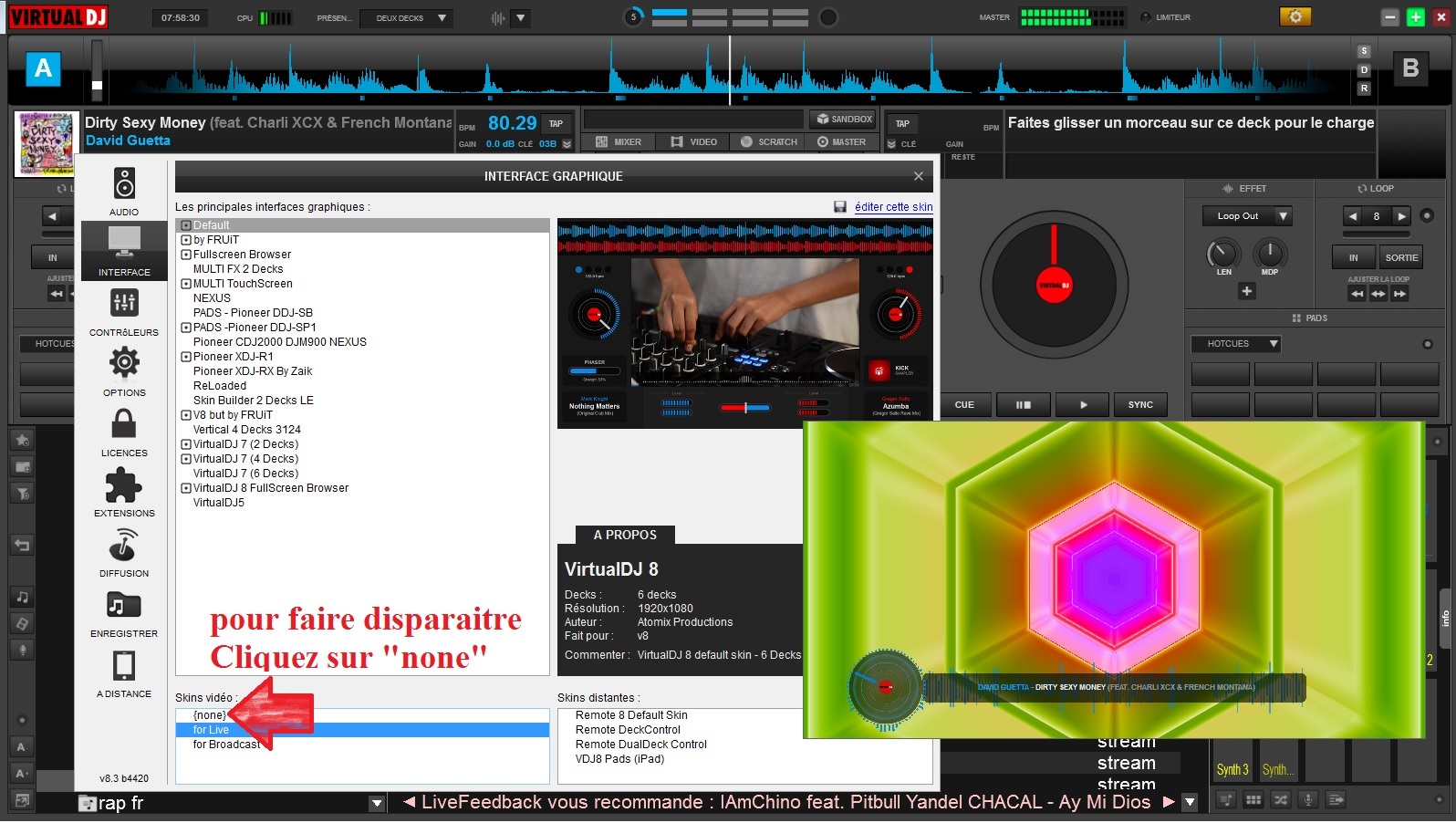
Task: Click the deck B jog wheel platter
Action: click(x=1054, y=285)
